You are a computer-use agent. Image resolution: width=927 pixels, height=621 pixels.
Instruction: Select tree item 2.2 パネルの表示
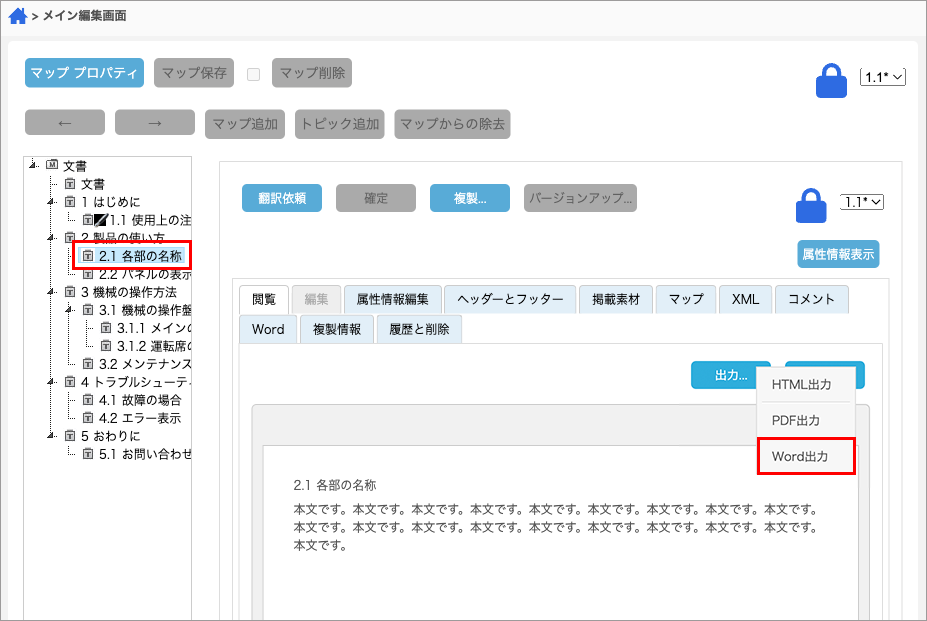click(145, 274)
